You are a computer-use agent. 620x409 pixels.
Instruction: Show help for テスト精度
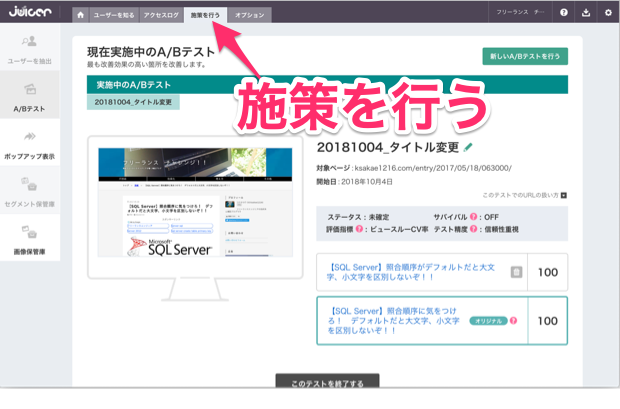pyautogui.click(x=473, y=229)
